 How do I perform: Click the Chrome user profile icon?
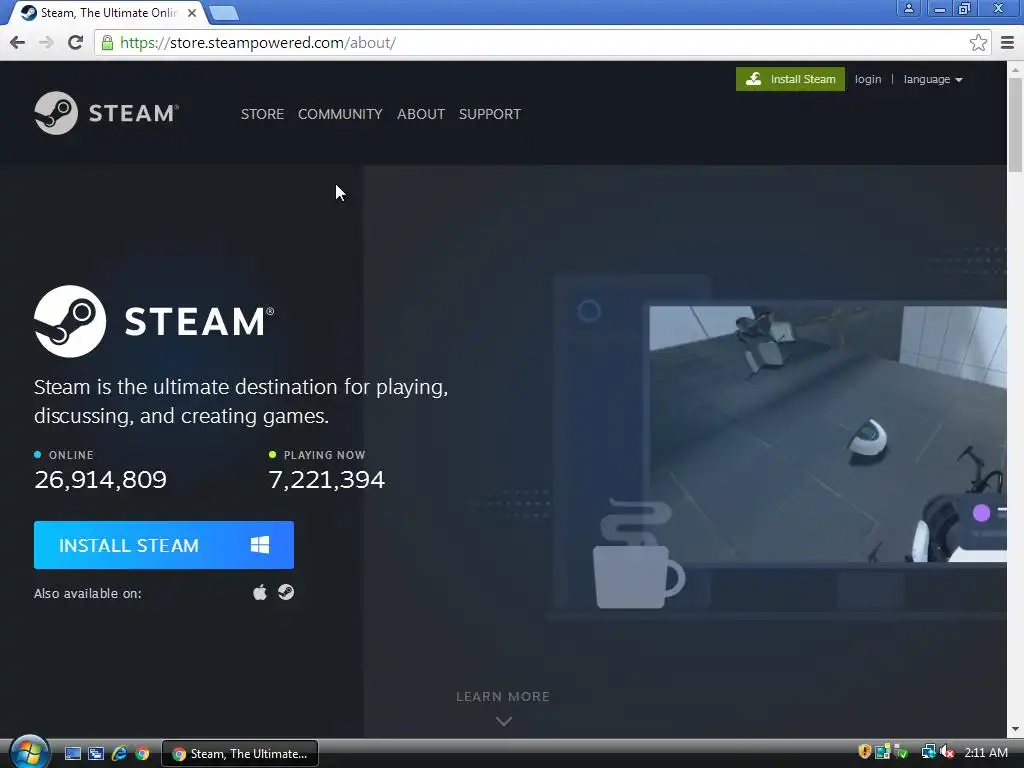(x=908, y=8)
